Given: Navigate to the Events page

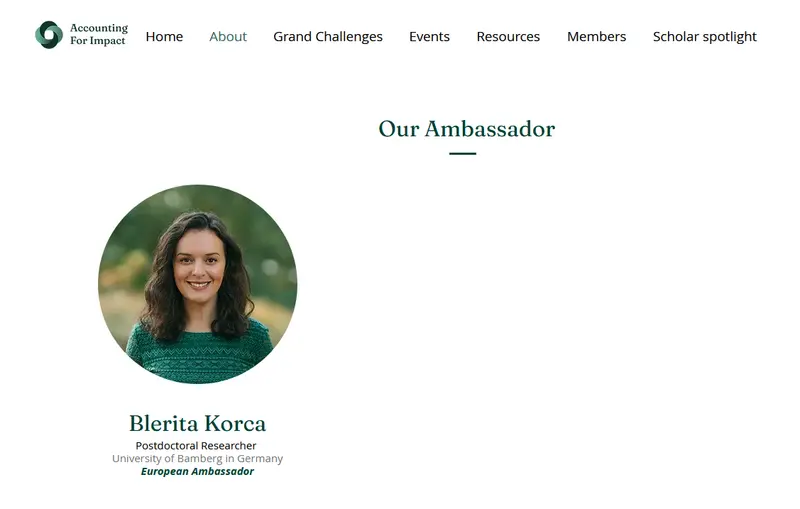Looking at the screenshot, I should pos(430,37).
